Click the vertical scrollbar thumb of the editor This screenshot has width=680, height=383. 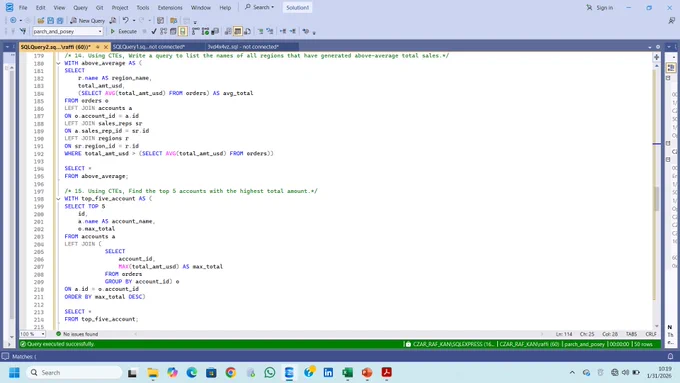tap(656, 198)
